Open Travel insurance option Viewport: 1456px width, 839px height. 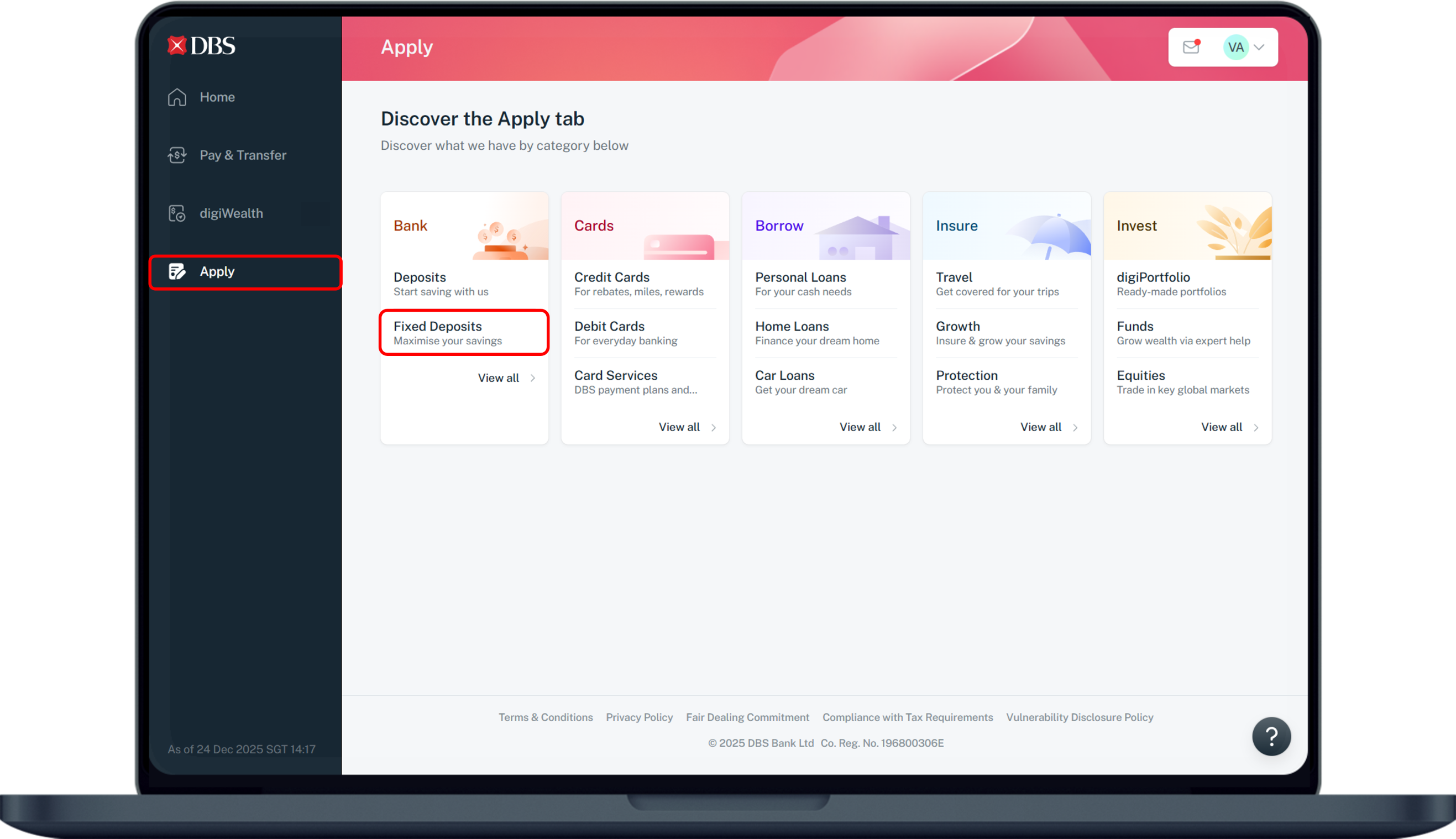(x=1007, y=284)
